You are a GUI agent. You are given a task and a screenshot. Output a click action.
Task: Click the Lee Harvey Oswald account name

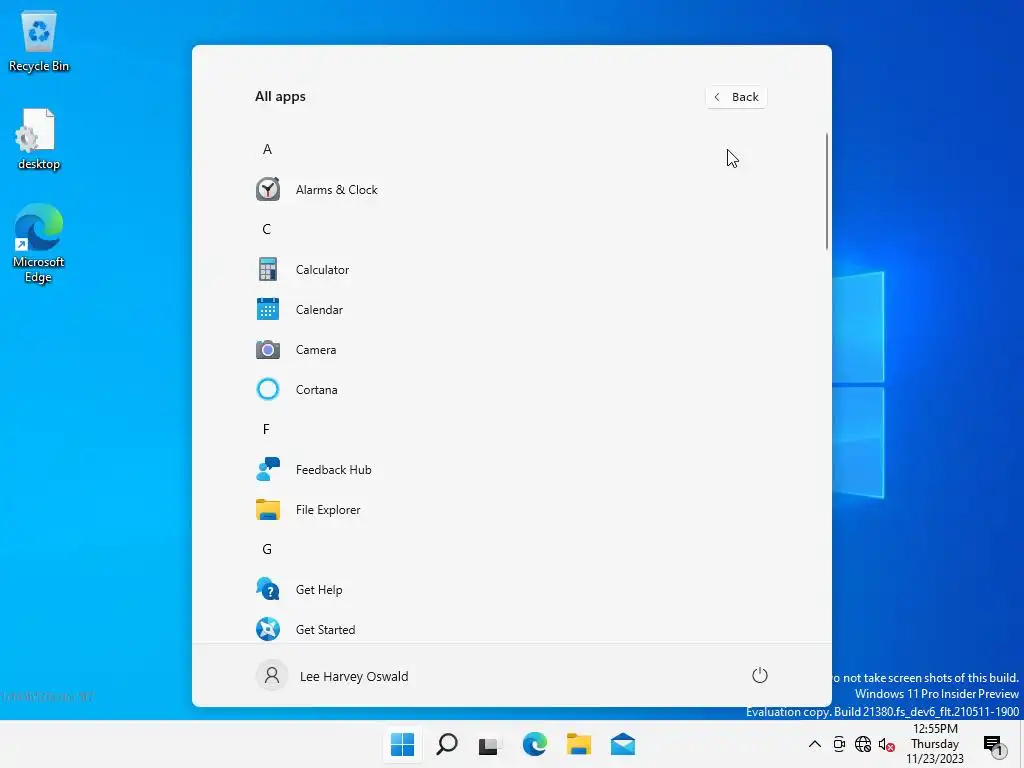tap(354, 676)
